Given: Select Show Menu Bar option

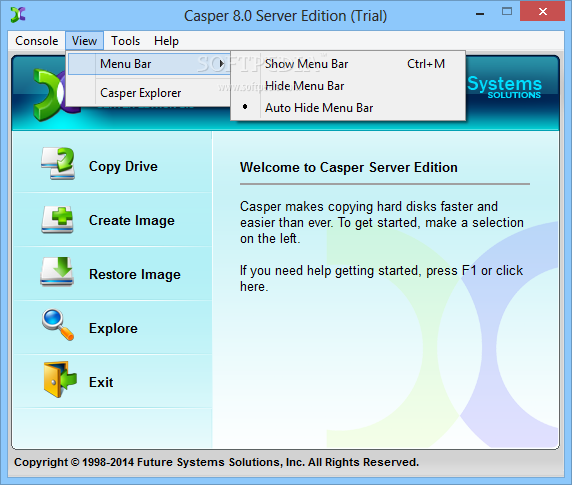Looking at the screenshot, I should [348, 64].
